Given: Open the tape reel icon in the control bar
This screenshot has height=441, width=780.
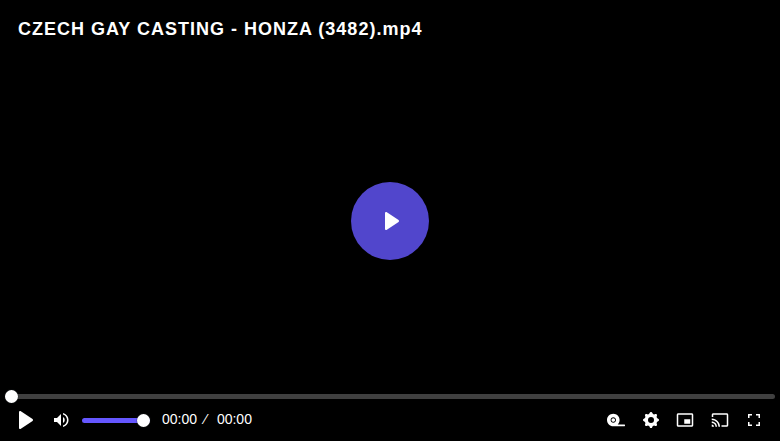Looking at the screenshot, I should (615, 420).
